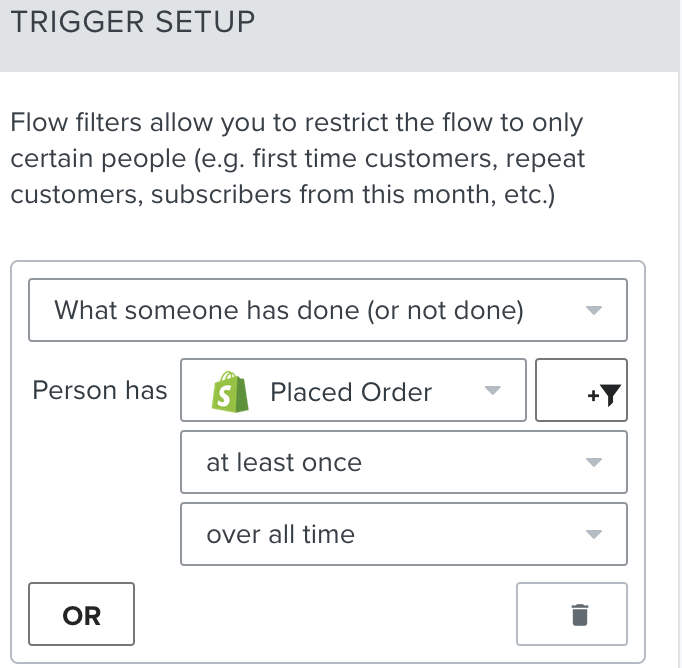682x668 pixels.
Task: Click the add filter funnel icon
Action: (x=610, y=395)
